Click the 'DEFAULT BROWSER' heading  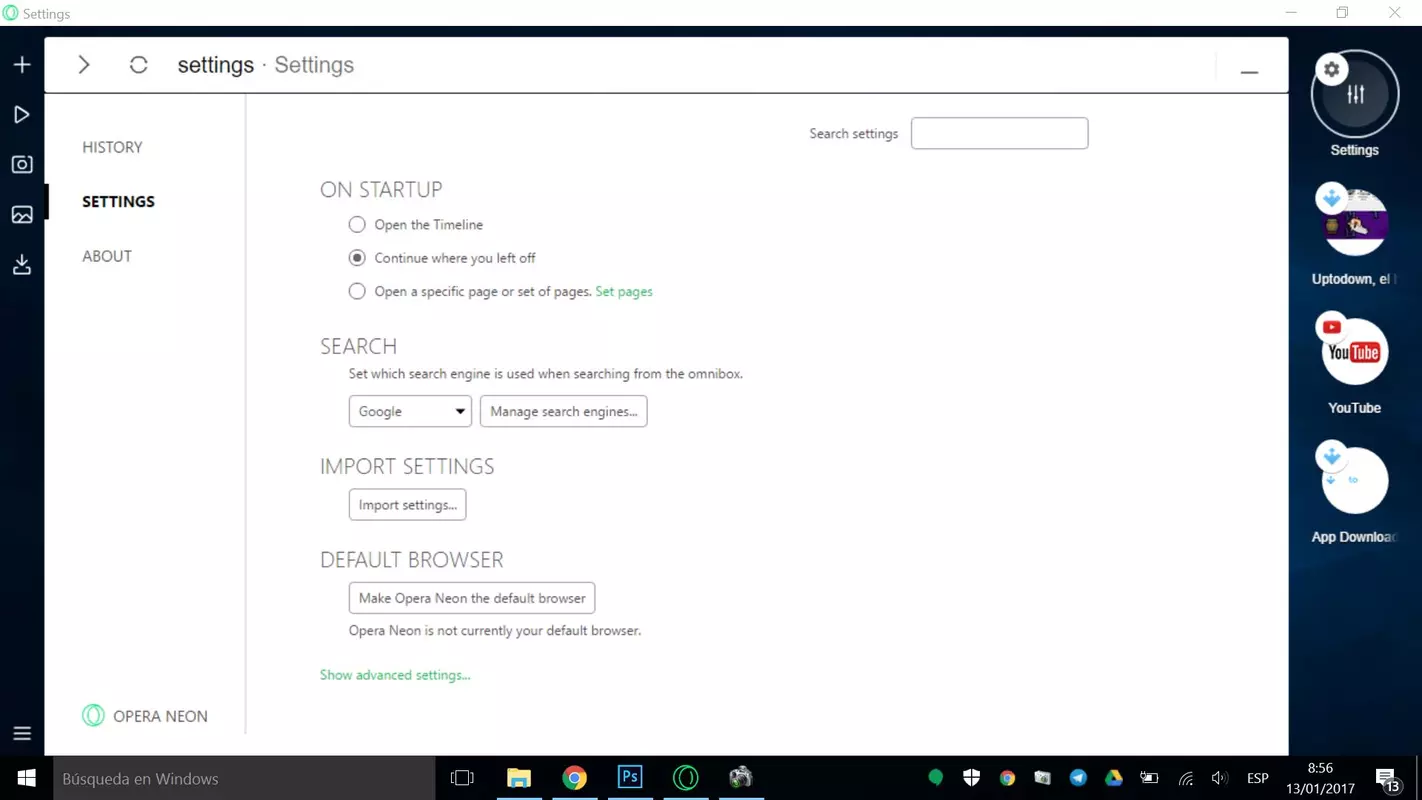pos(412,560)
